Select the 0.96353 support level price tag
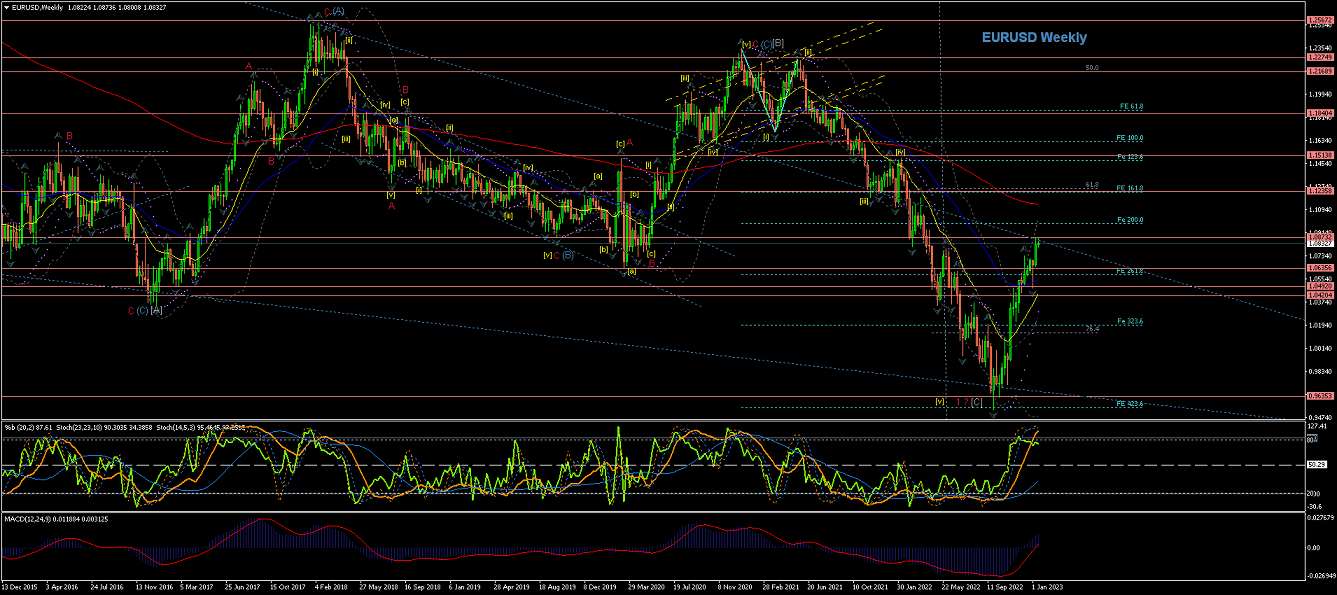 1322,396
